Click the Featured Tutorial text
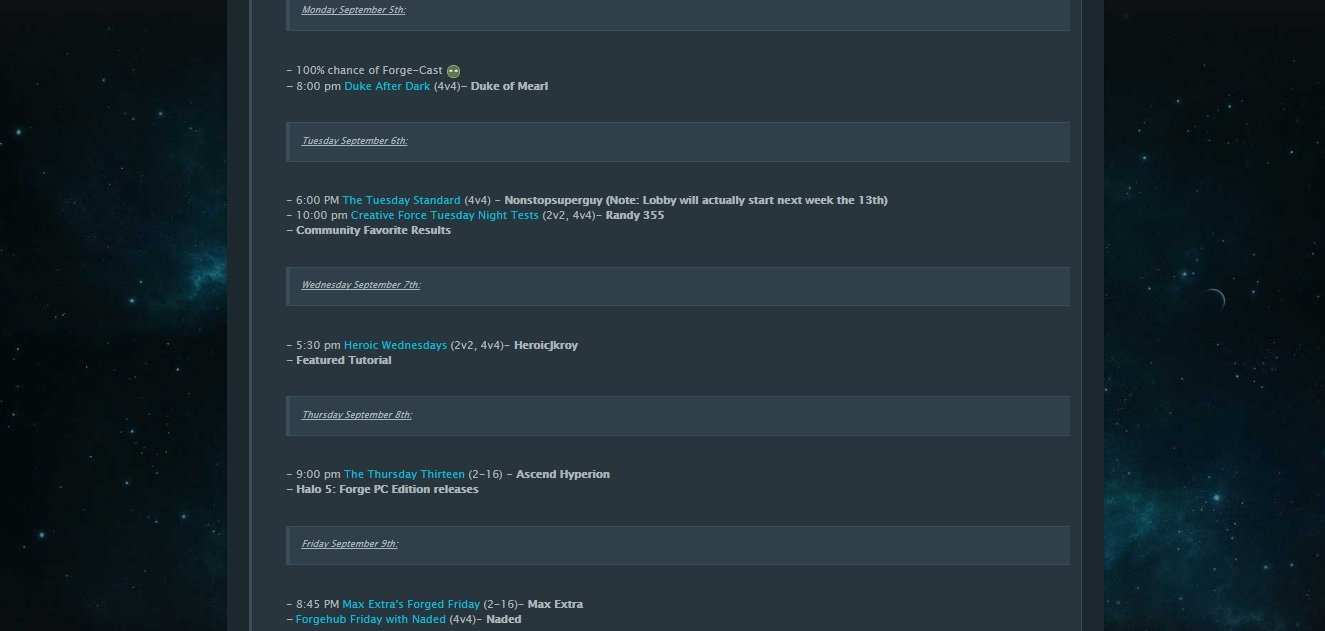1325x631 pixels. point(344,360)
